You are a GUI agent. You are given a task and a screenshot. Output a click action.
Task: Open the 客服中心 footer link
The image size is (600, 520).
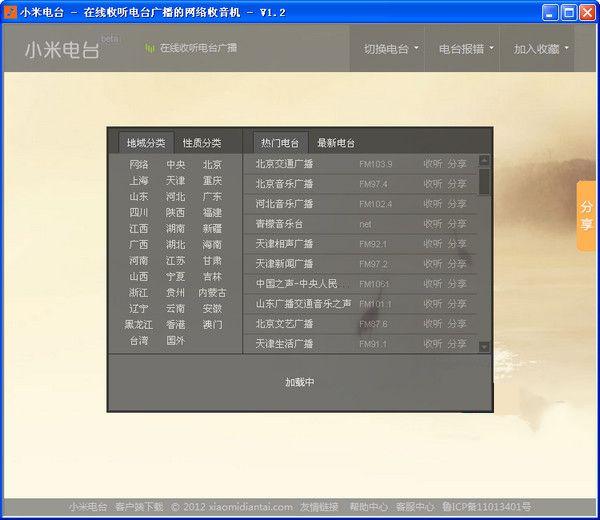point(415,507)
